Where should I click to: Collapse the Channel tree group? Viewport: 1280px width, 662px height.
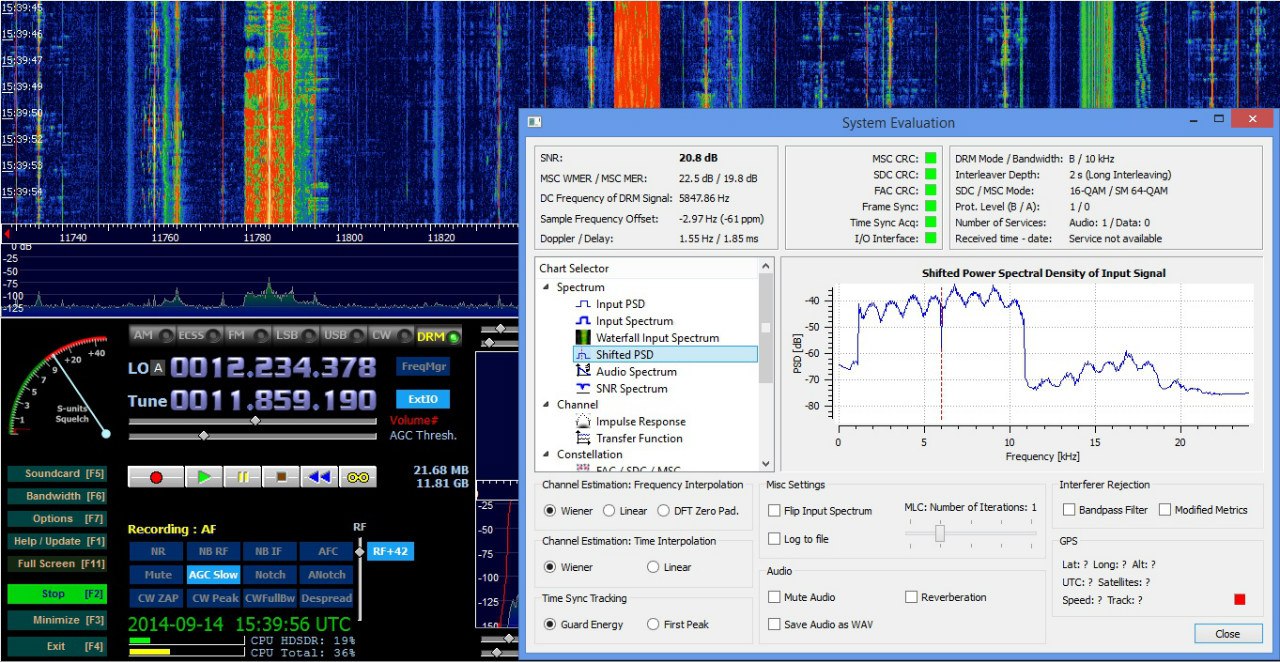(x=547, y=405)
